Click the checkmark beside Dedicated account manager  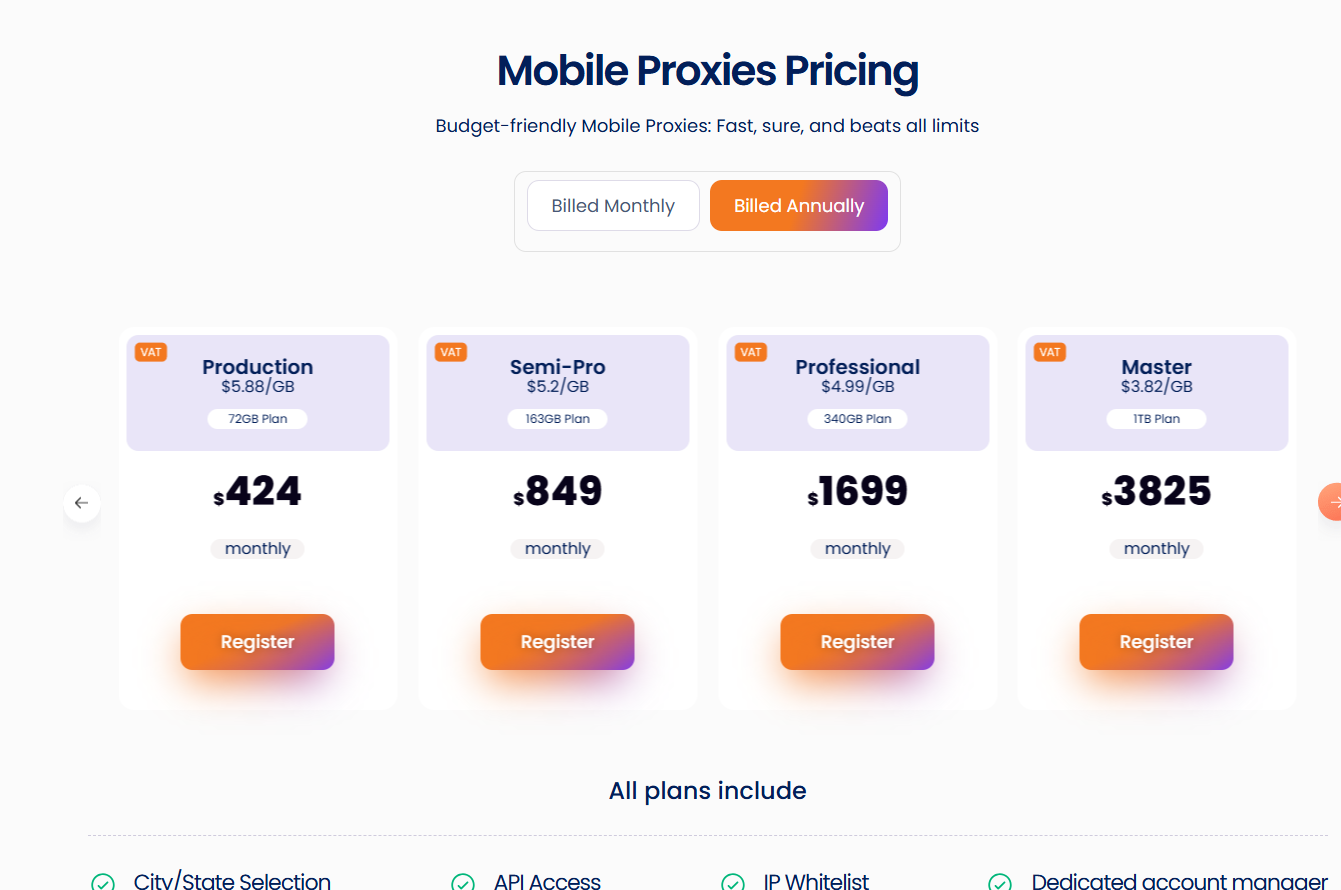1000,883
